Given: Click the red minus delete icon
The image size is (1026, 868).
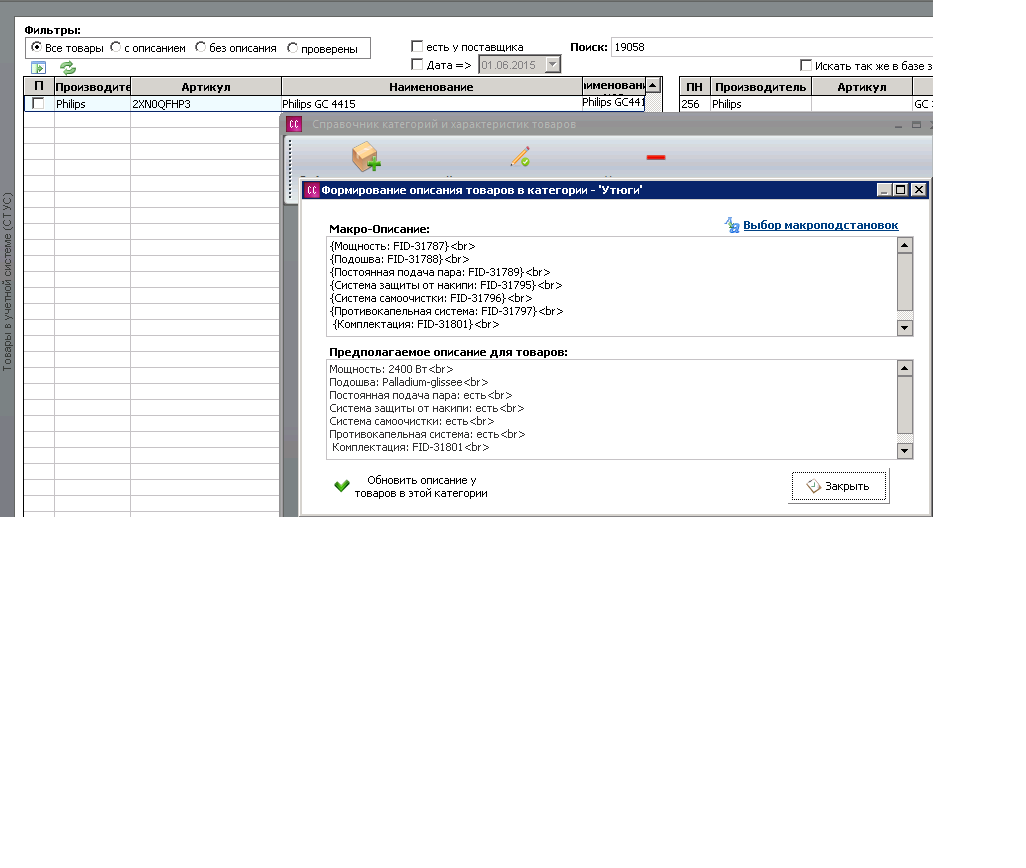Looking at the screenshot, I should (x=656, y=157).
